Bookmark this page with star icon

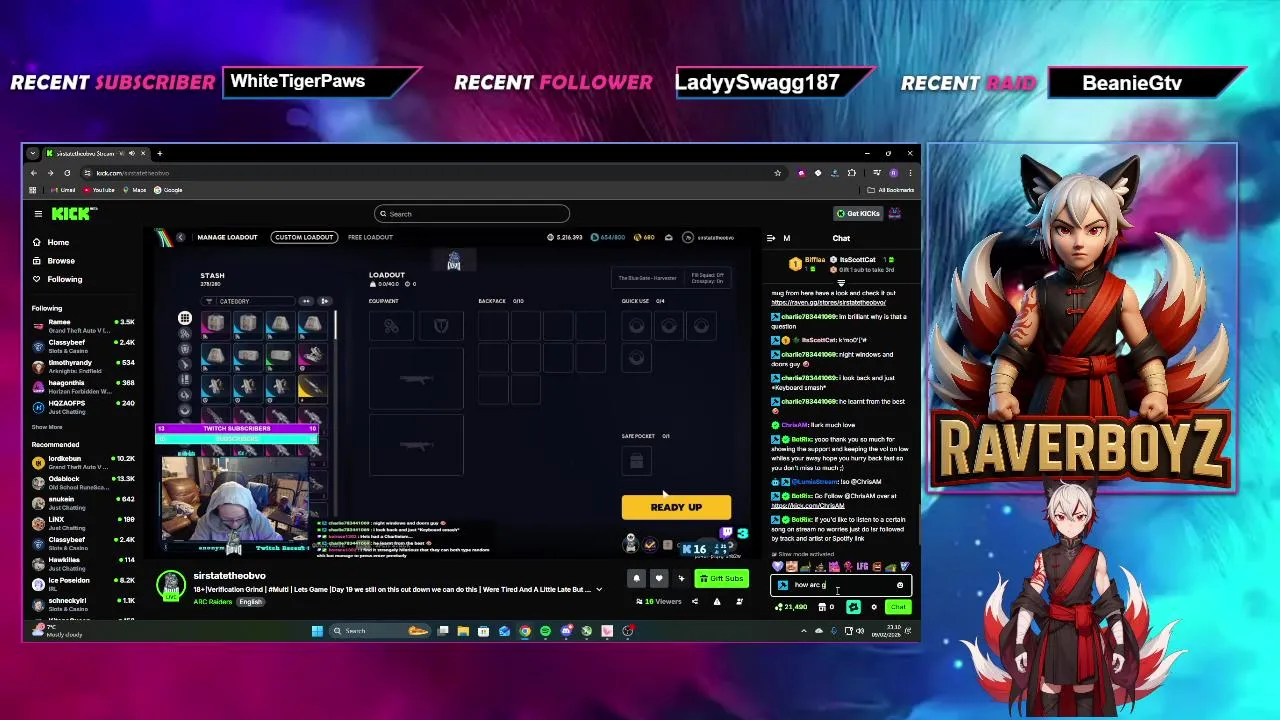point(777,173)
